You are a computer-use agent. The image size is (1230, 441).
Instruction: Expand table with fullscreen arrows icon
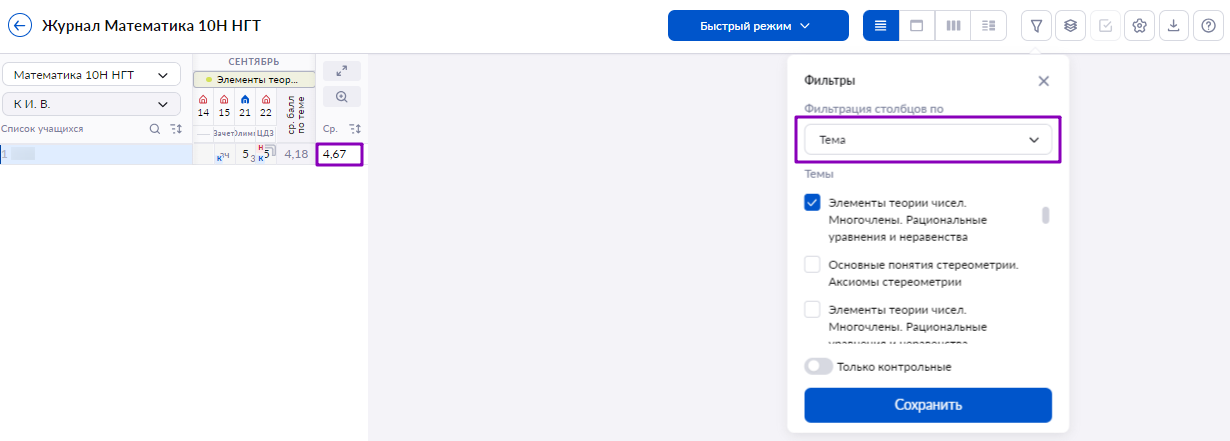(x=342, y=71)
